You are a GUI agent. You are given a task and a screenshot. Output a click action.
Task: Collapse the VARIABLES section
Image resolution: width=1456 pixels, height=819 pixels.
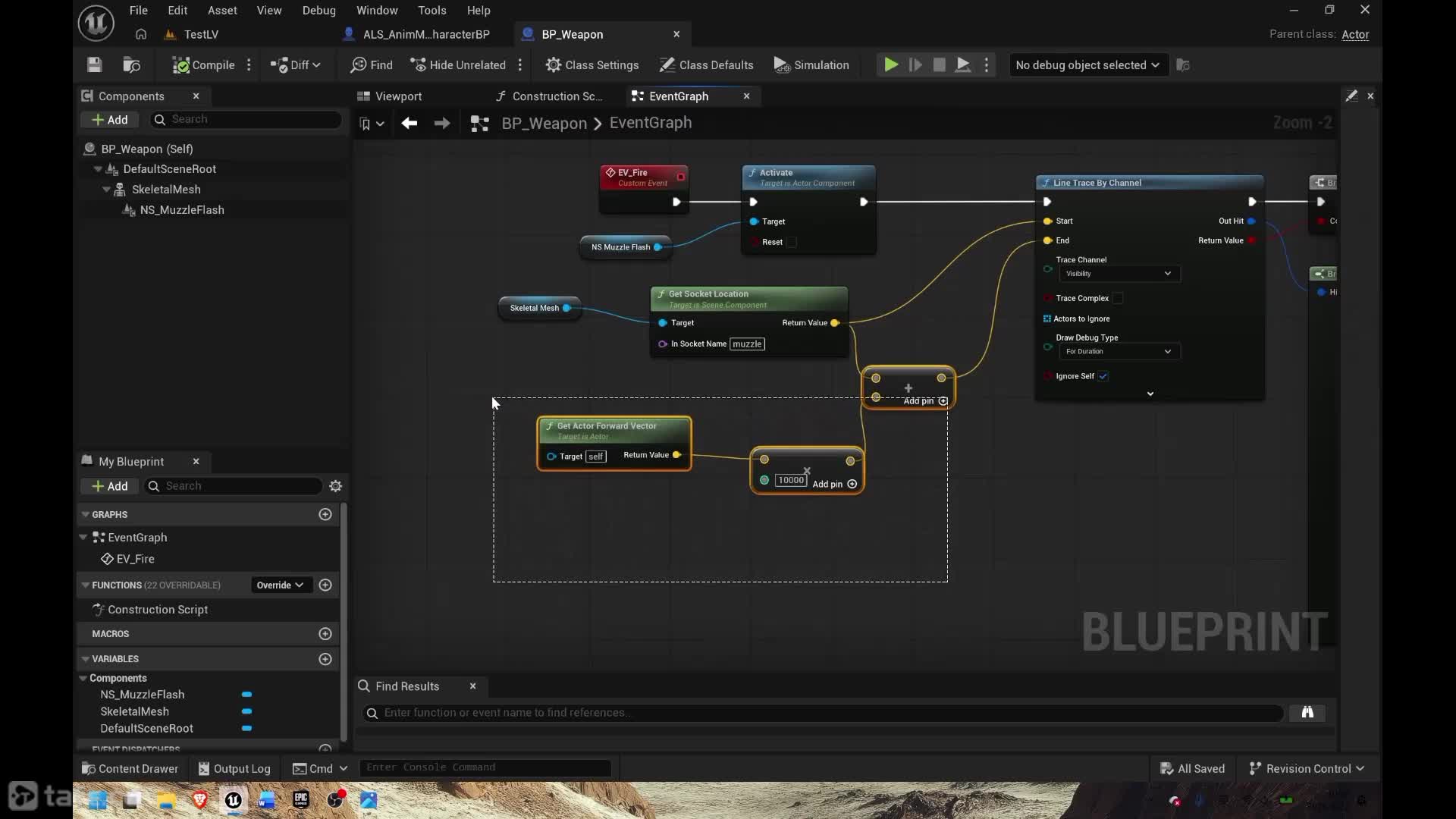[x=85, y=659]
